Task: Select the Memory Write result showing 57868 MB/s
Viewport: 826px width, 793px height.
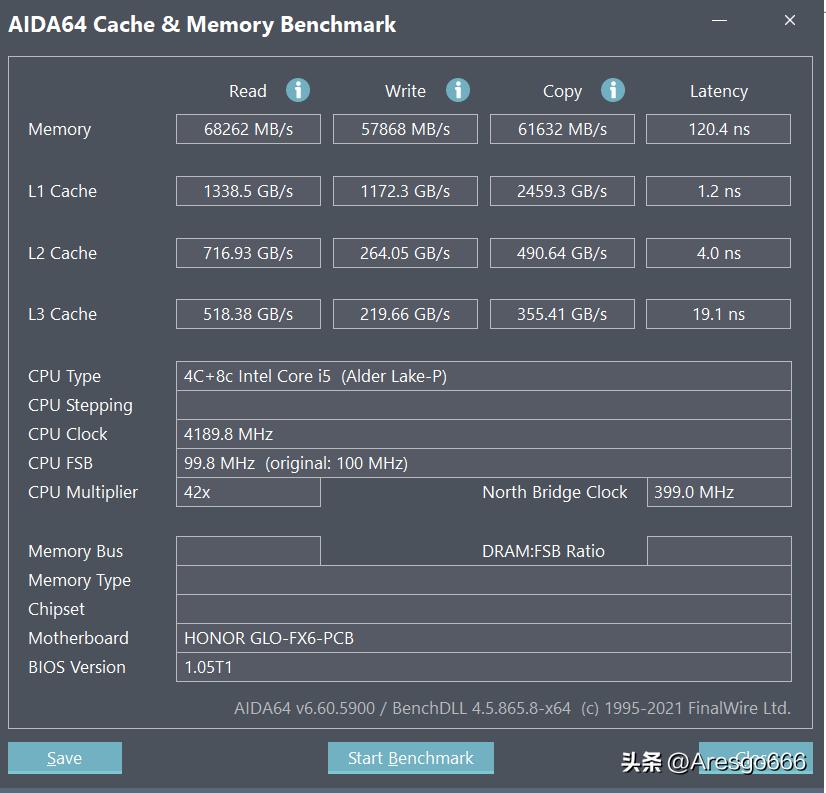Action: [x=404, y=128]
